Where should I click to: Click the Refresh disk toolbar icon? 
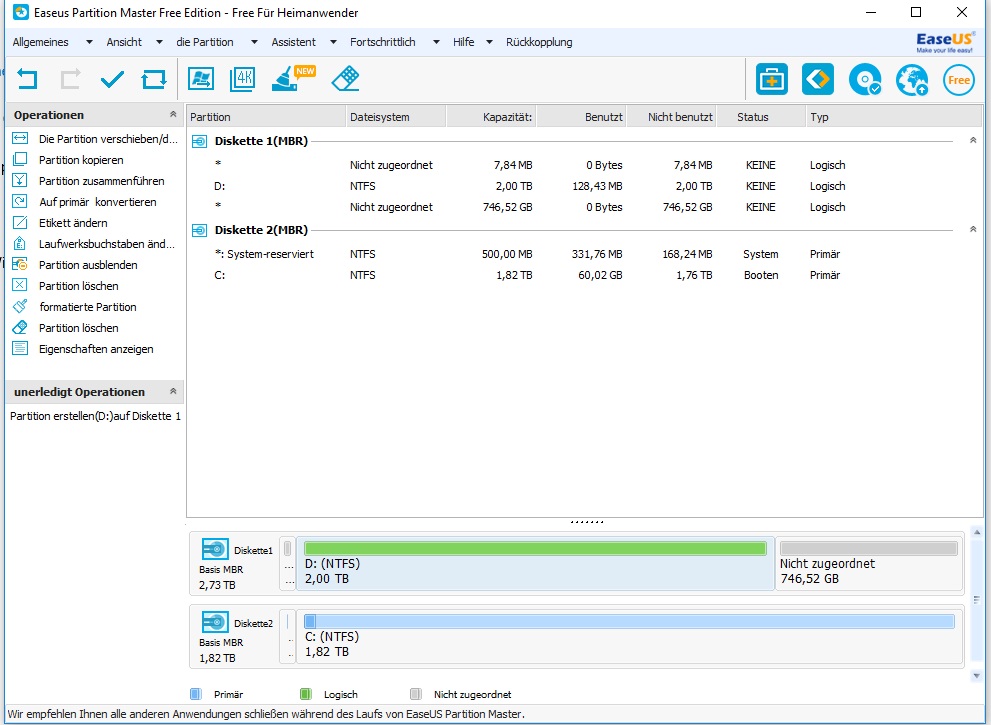click(x=154, y=79)
